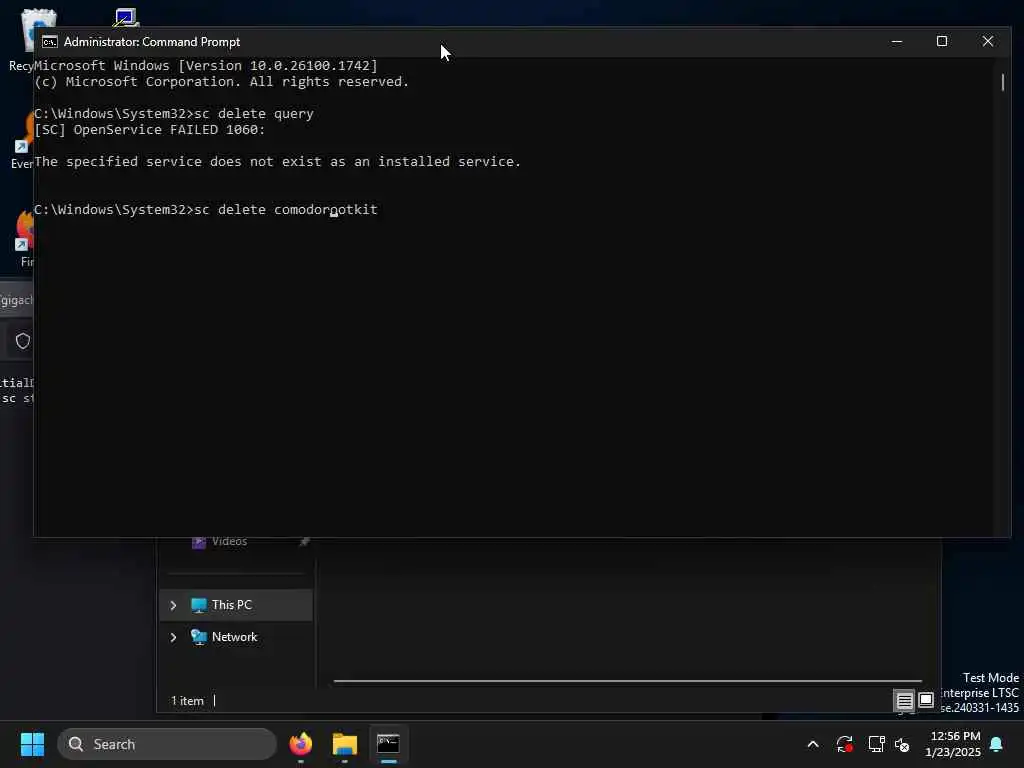Image resolution: width=1024 pixels, height=768 pixels.
Task: Click the desktop computer shortcut icon at top
Action: [x=126, y=17]
